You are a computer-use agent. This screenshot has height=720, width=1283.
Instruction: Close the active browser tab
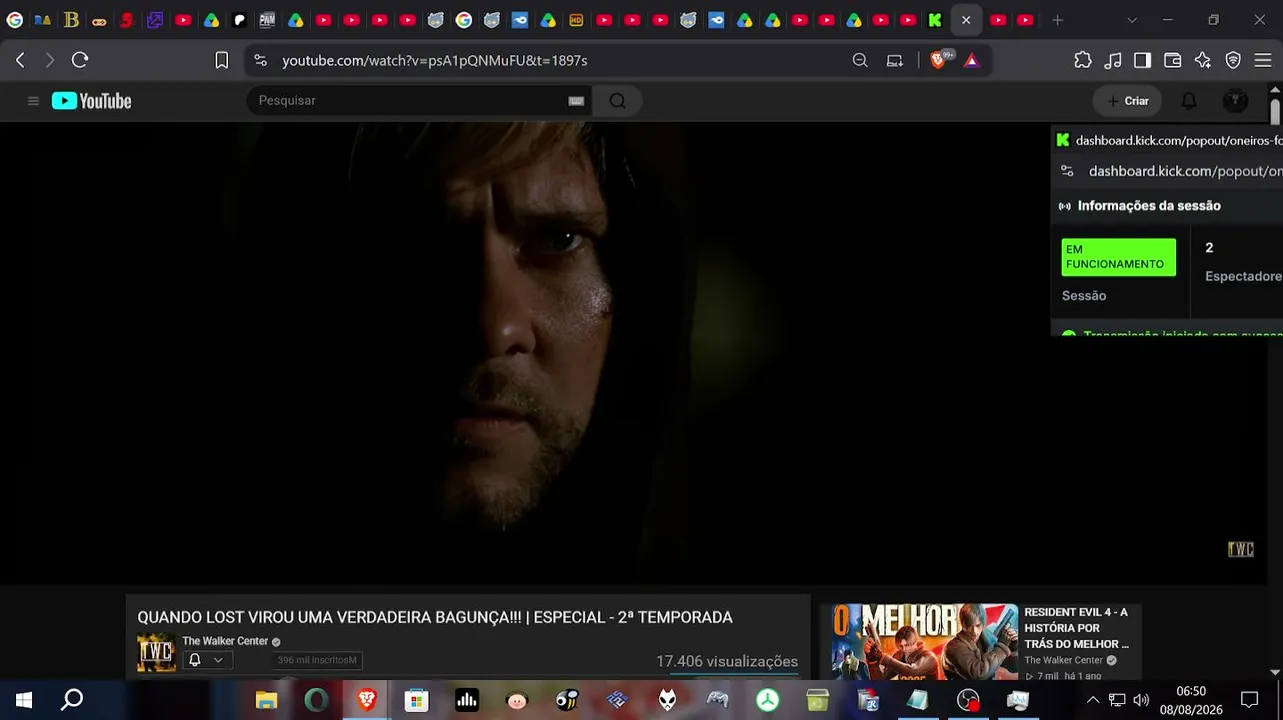coord(966,20)
